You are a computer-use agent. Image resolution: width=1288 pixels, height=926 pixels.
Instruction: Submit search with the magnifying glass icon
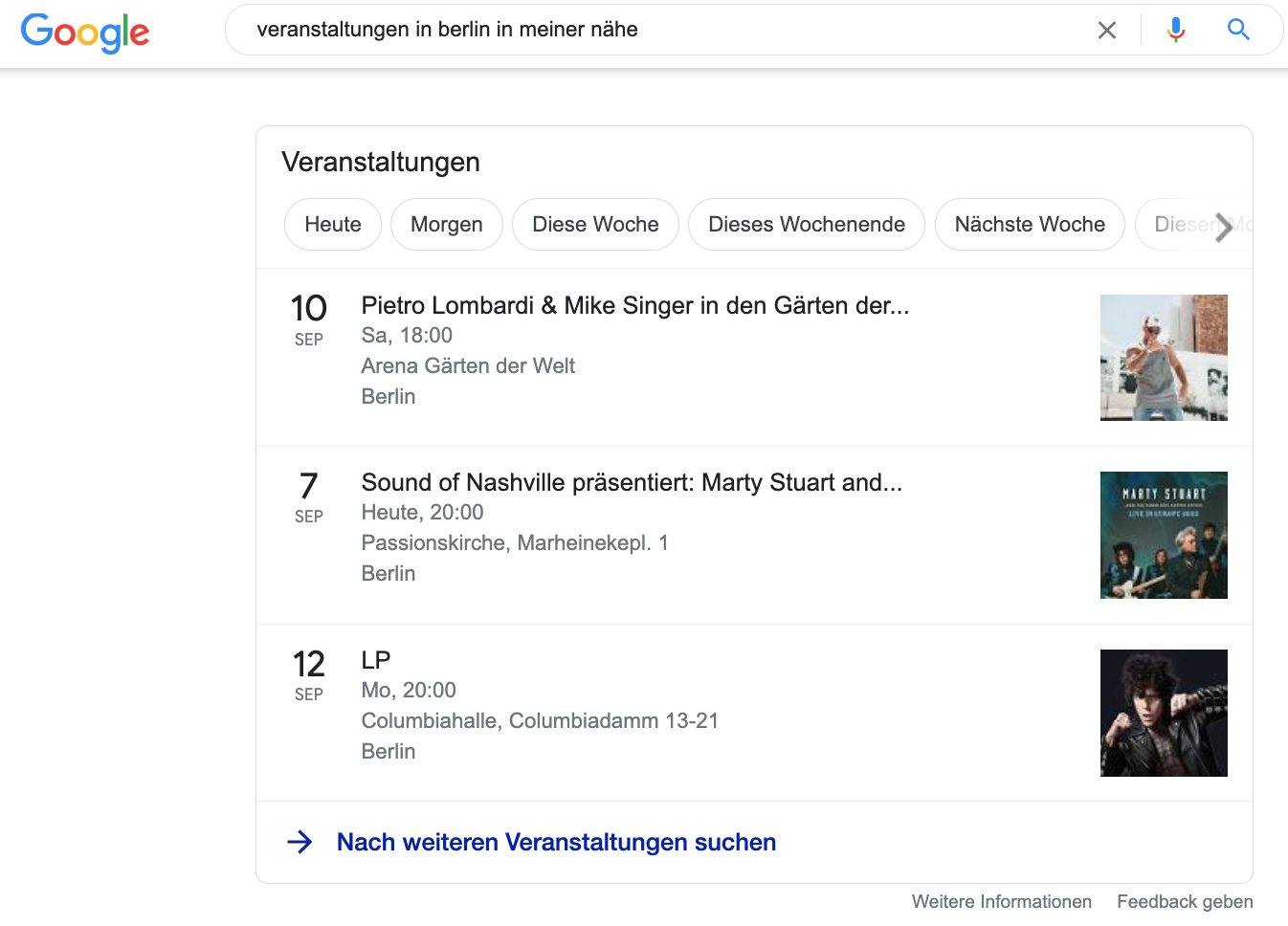[1238, 30]
